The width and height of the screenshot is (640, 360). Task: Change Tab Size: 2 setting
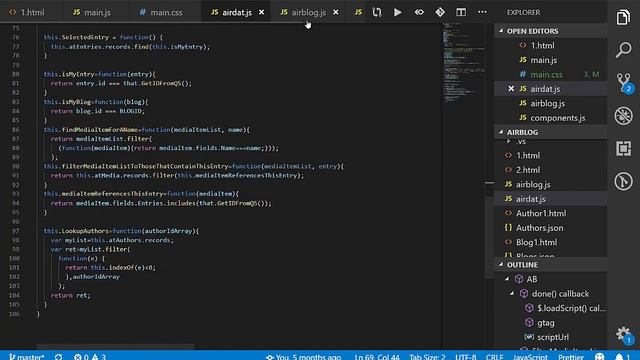pos(427,357)
